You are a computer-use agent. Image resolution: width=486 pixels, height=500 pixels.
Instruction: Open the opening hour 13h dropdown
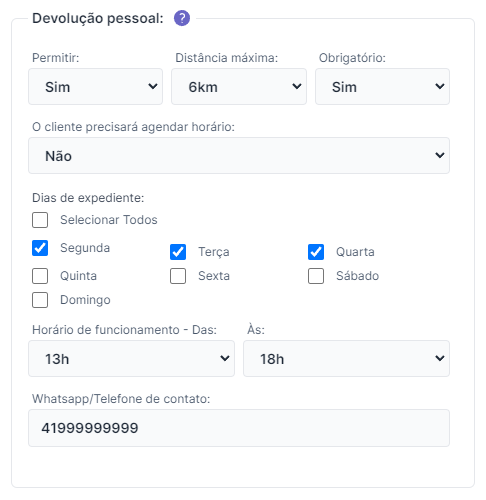coord(131,359)
